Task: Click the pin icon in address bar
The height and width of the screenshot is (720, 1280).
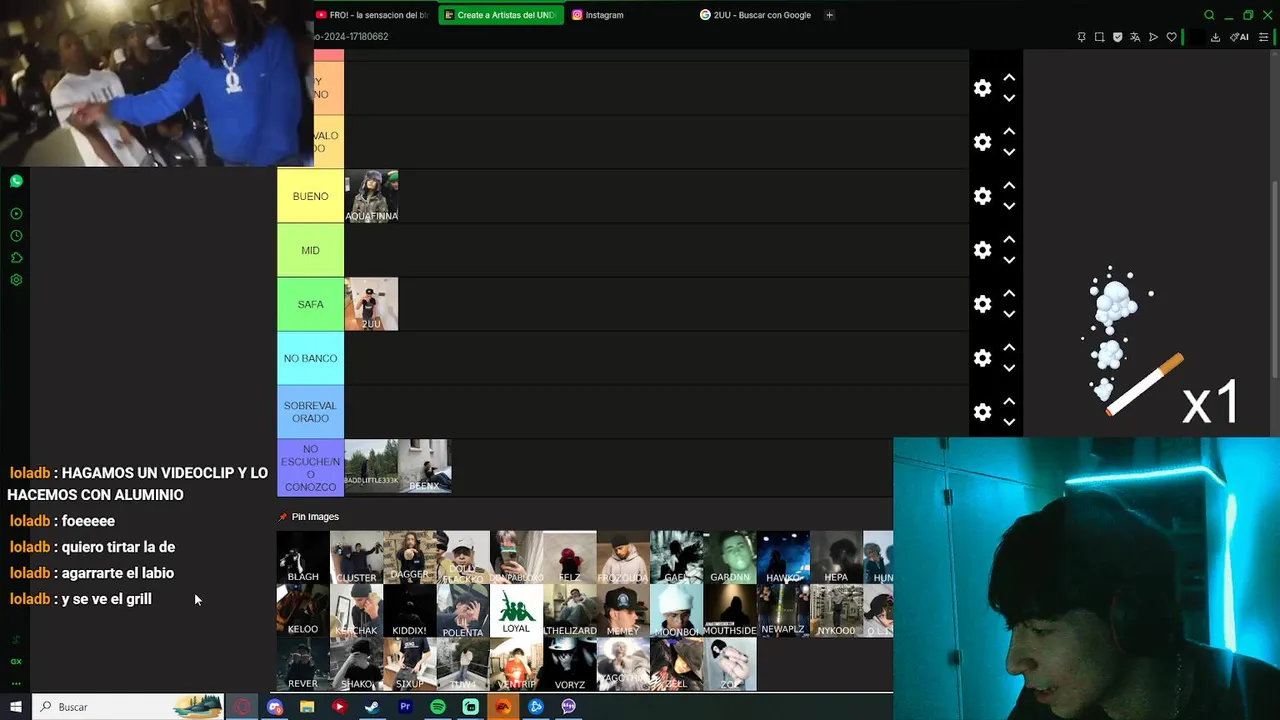Action: (1081, 37)
